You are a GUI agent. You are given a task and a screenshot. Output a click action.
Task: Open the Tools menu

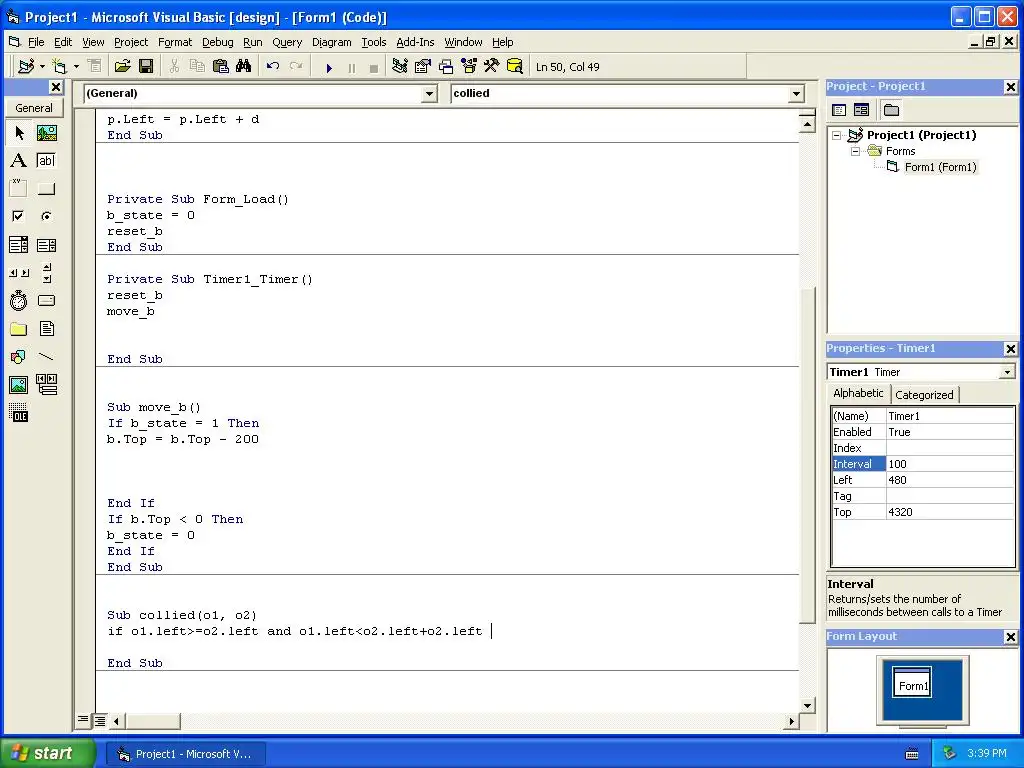pos(374,42)
